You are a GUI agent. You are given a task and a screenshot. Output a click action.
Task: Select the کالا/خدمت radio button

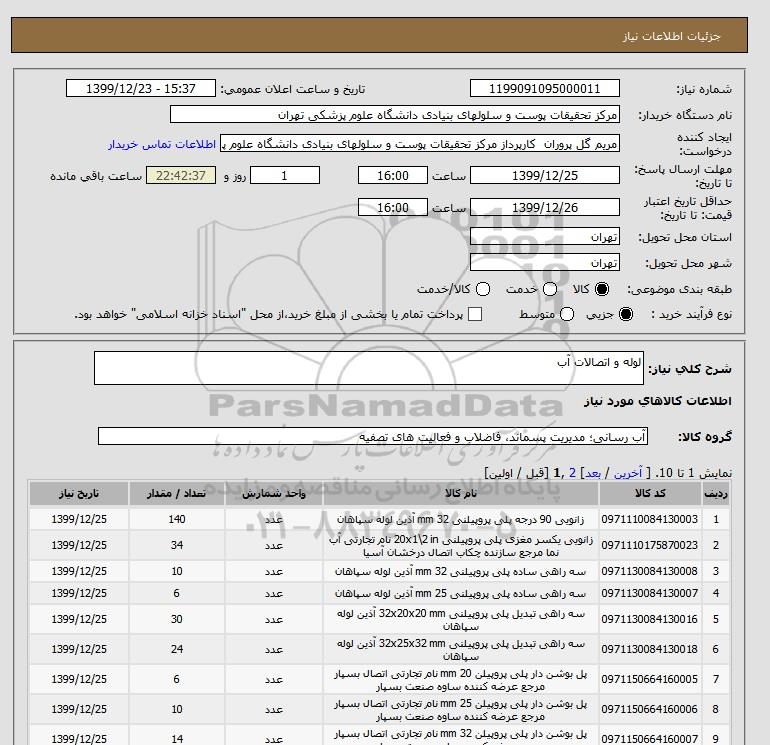(x=483, y=289)
